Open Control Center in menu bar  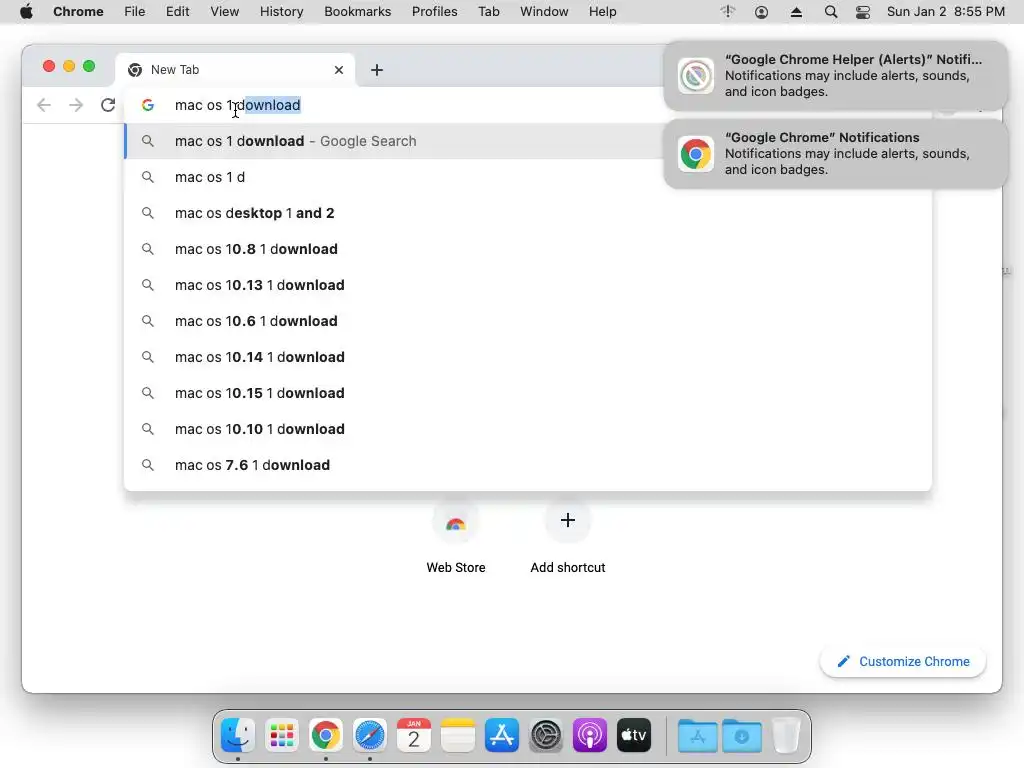863,12
